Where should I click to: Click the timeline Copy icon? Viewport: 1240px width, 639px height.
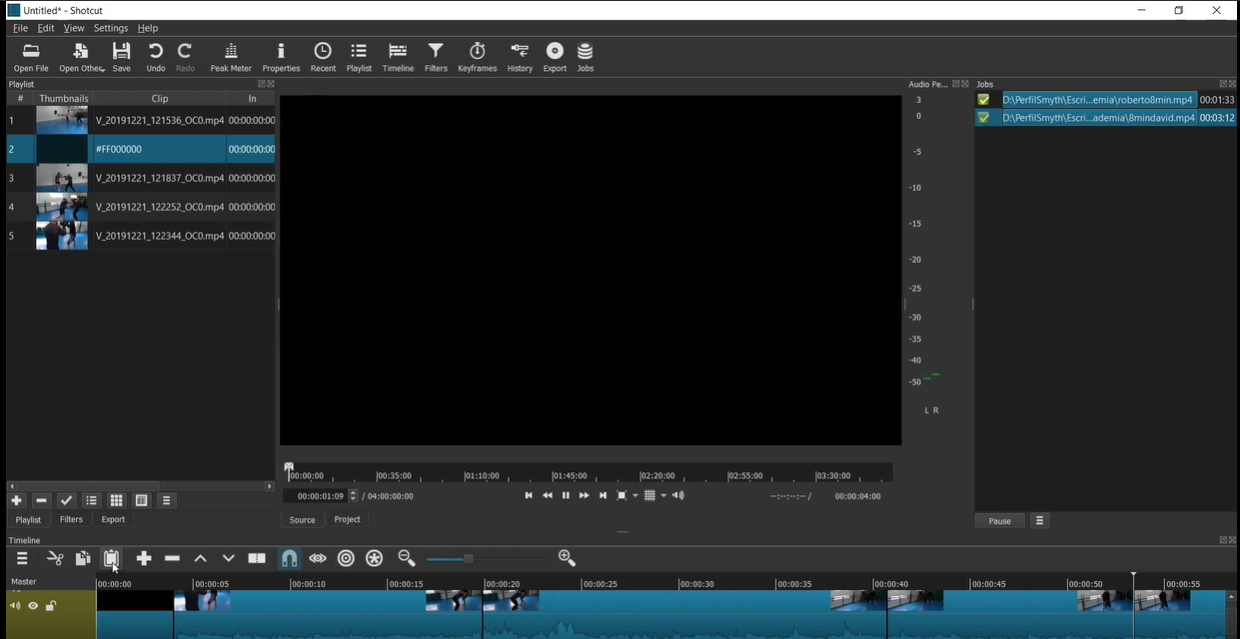click(x=83, y=558)
